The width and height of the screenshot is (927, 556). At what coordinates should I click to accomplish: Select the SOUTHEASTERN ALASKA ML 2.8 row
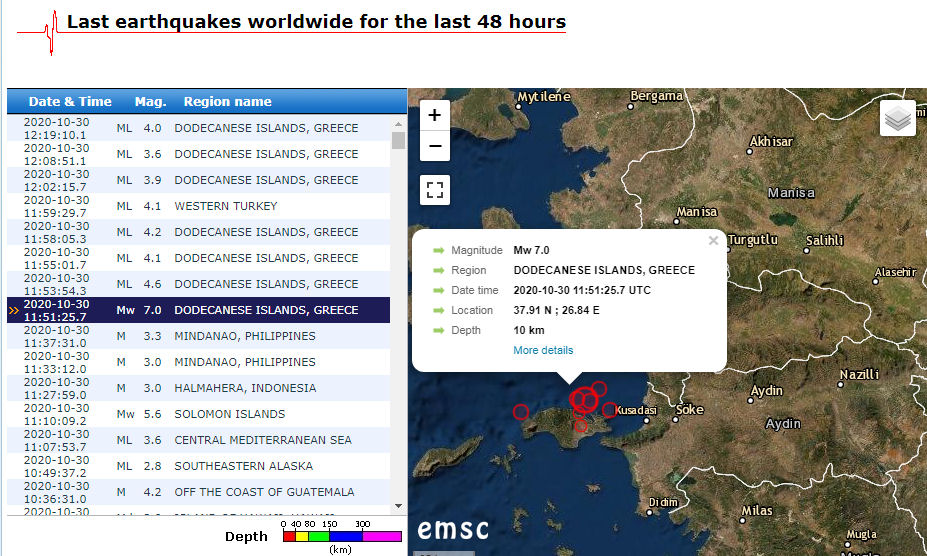[x=199, y=466]
